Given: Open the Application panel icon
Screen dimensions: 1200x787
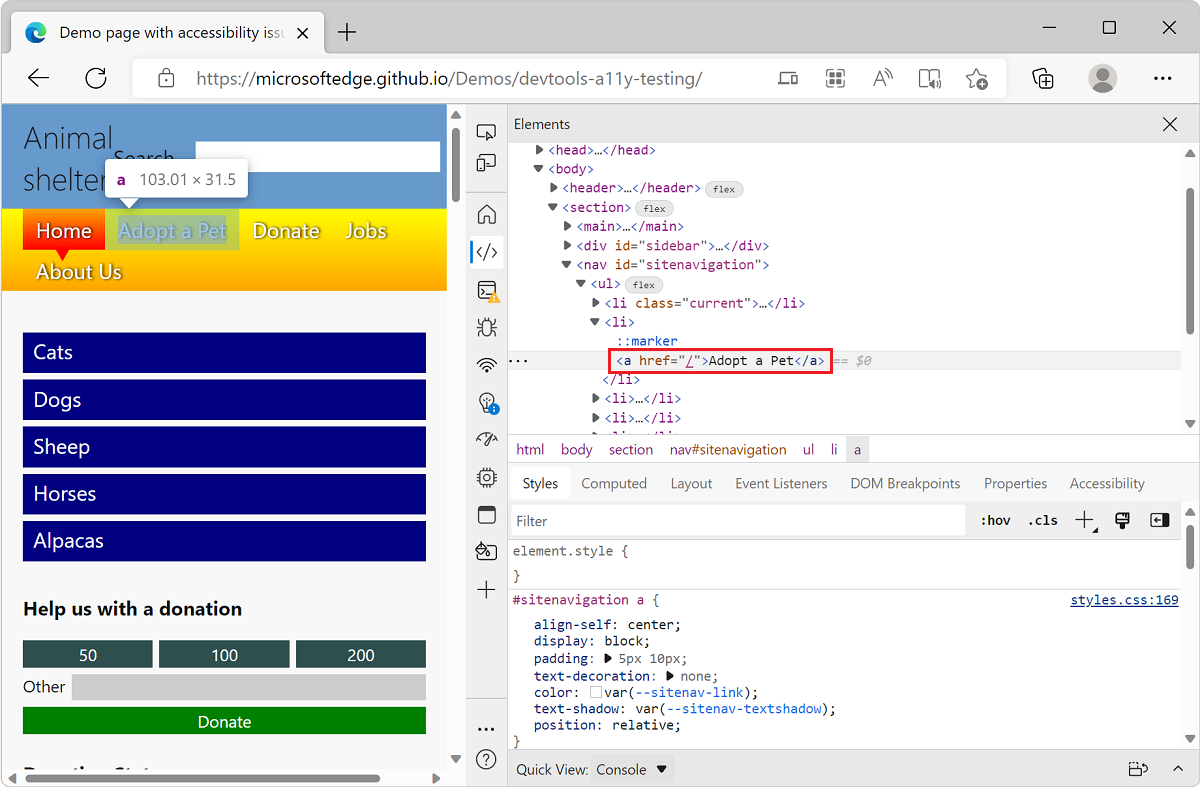Looking at the screenshot, I should [486, 514].
